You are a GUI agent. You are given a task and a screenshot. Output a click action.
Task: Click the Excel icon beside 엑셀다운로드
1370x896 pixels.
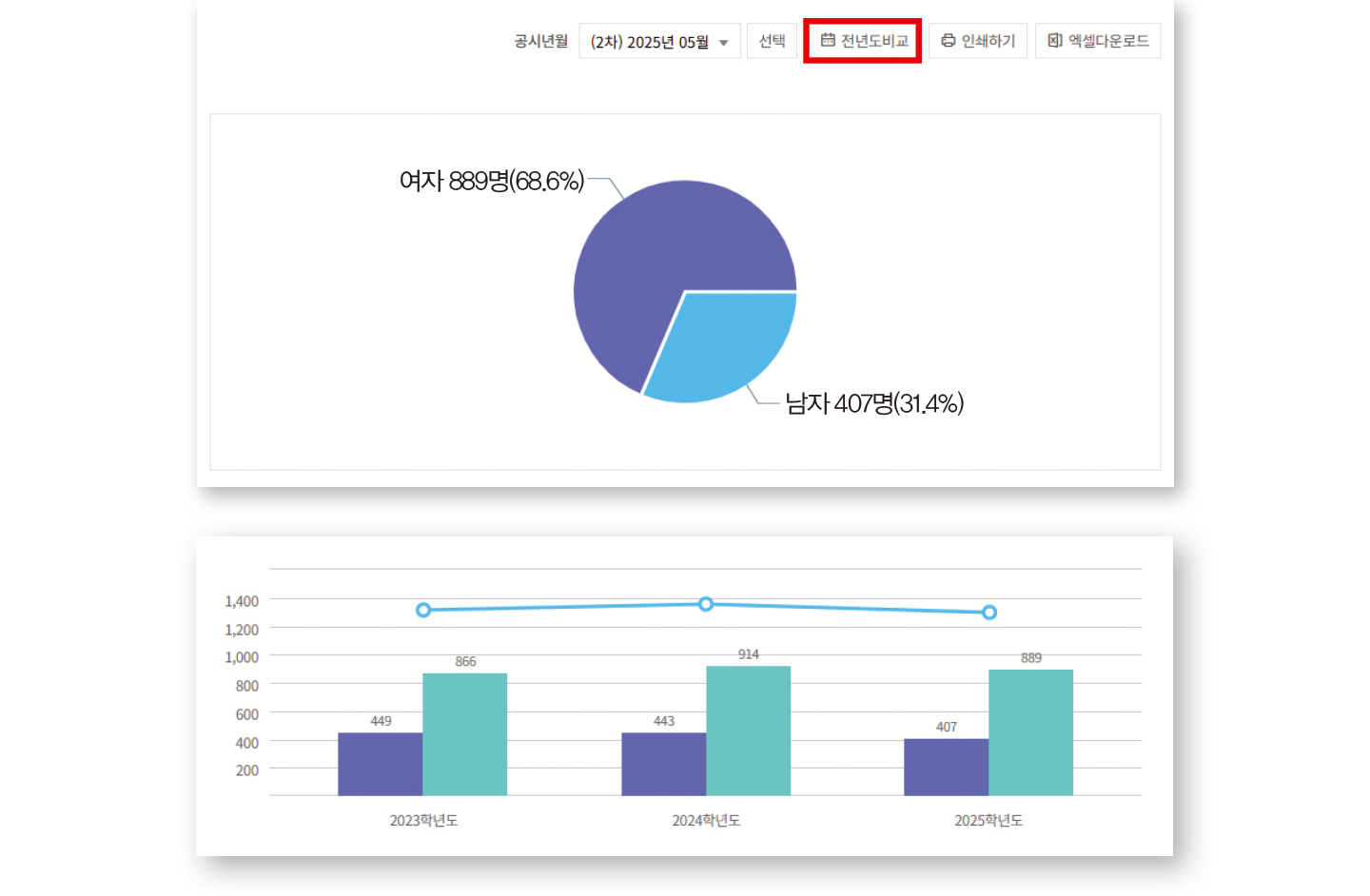(x=1054, y=41)
